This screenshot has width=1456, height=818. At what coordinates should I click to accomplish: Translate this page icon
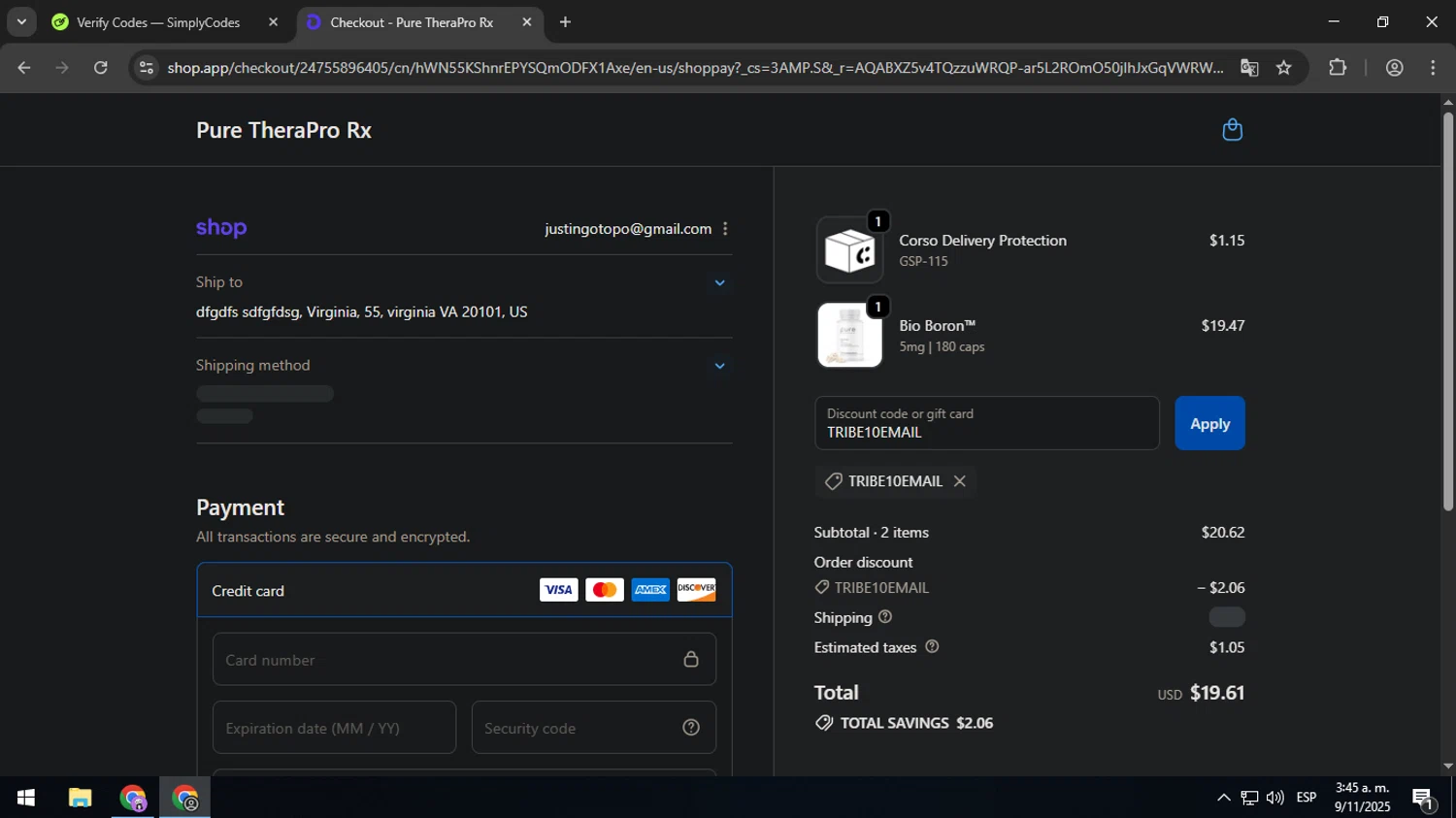pyautogui.click(x=1249, y=68)
